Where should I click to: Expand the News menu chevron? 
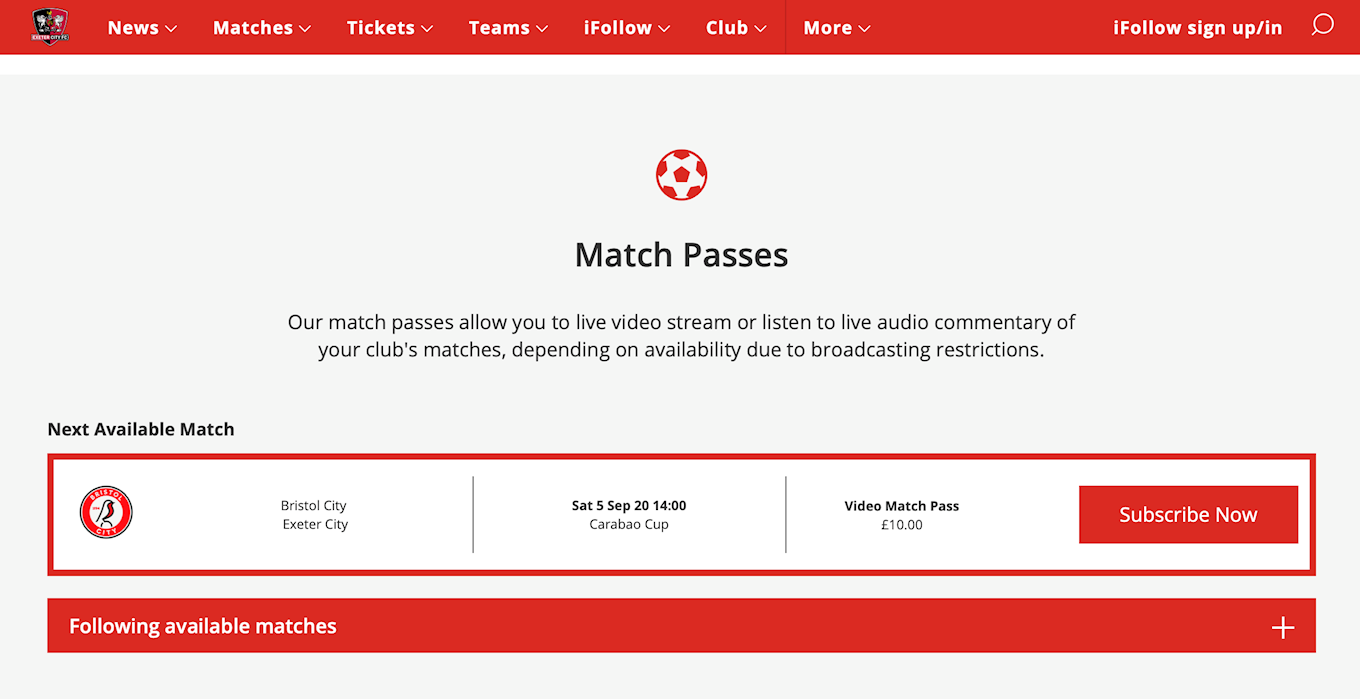point(171,29)
